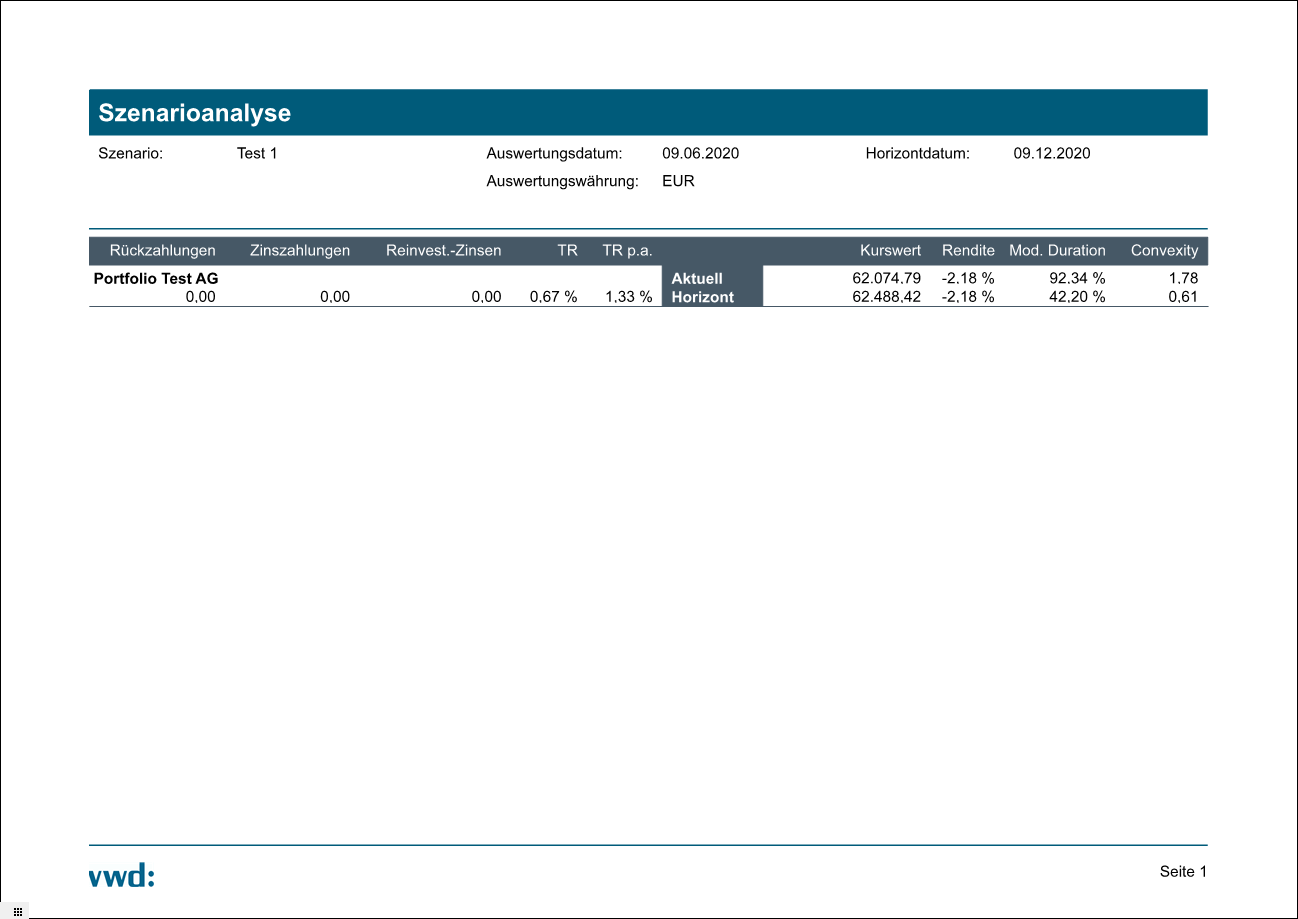Click the Seite 1 page number

point(1183,872)
